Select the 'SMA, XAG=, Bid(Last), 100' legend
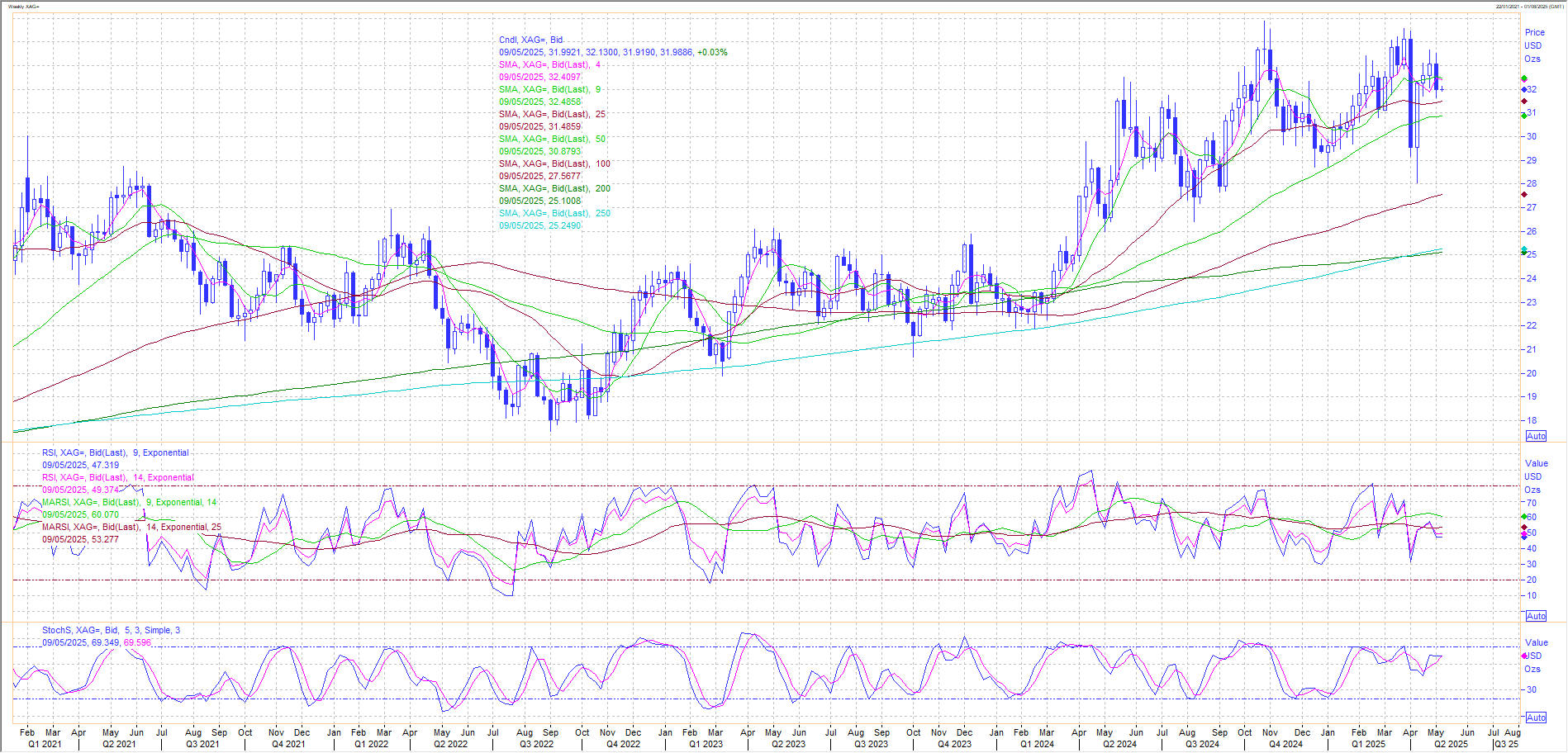Image resolution: width=1568 pixels, height=753 pixels. pyautogui.click(x=554, y=163)
